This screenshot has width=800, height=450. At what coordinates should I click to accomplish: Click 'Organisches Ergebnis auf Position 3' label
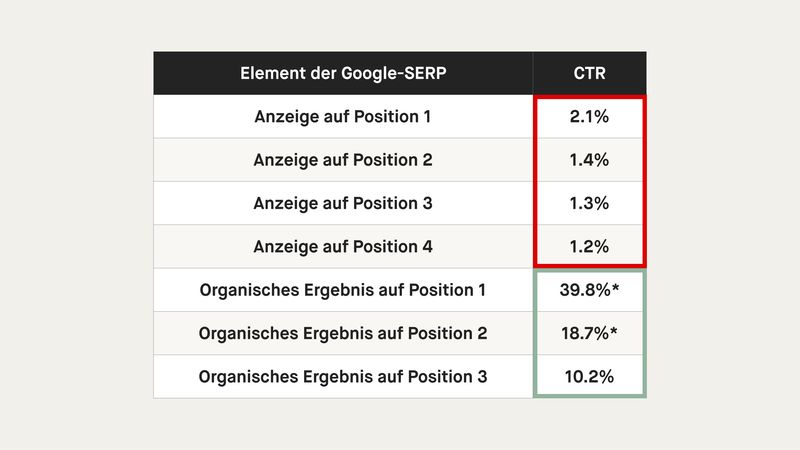tap(343, 377)
